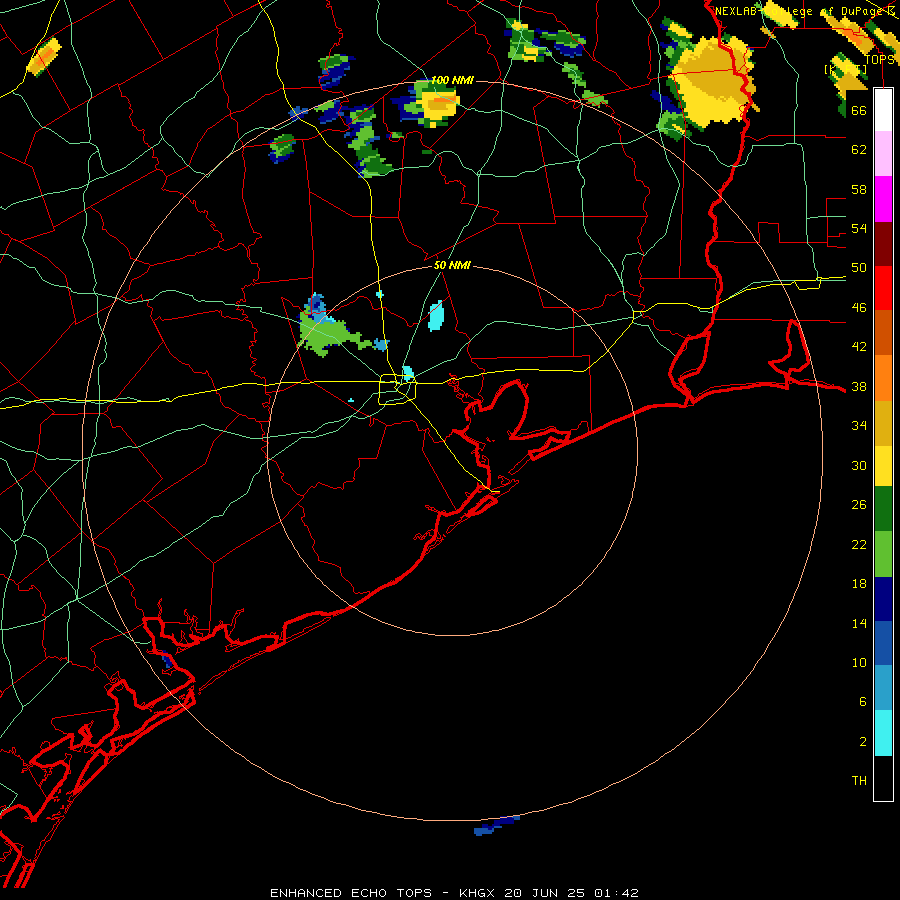Click the black TH legend swatch
This screenshot has width=900, height=900.
tap(883, 778)
